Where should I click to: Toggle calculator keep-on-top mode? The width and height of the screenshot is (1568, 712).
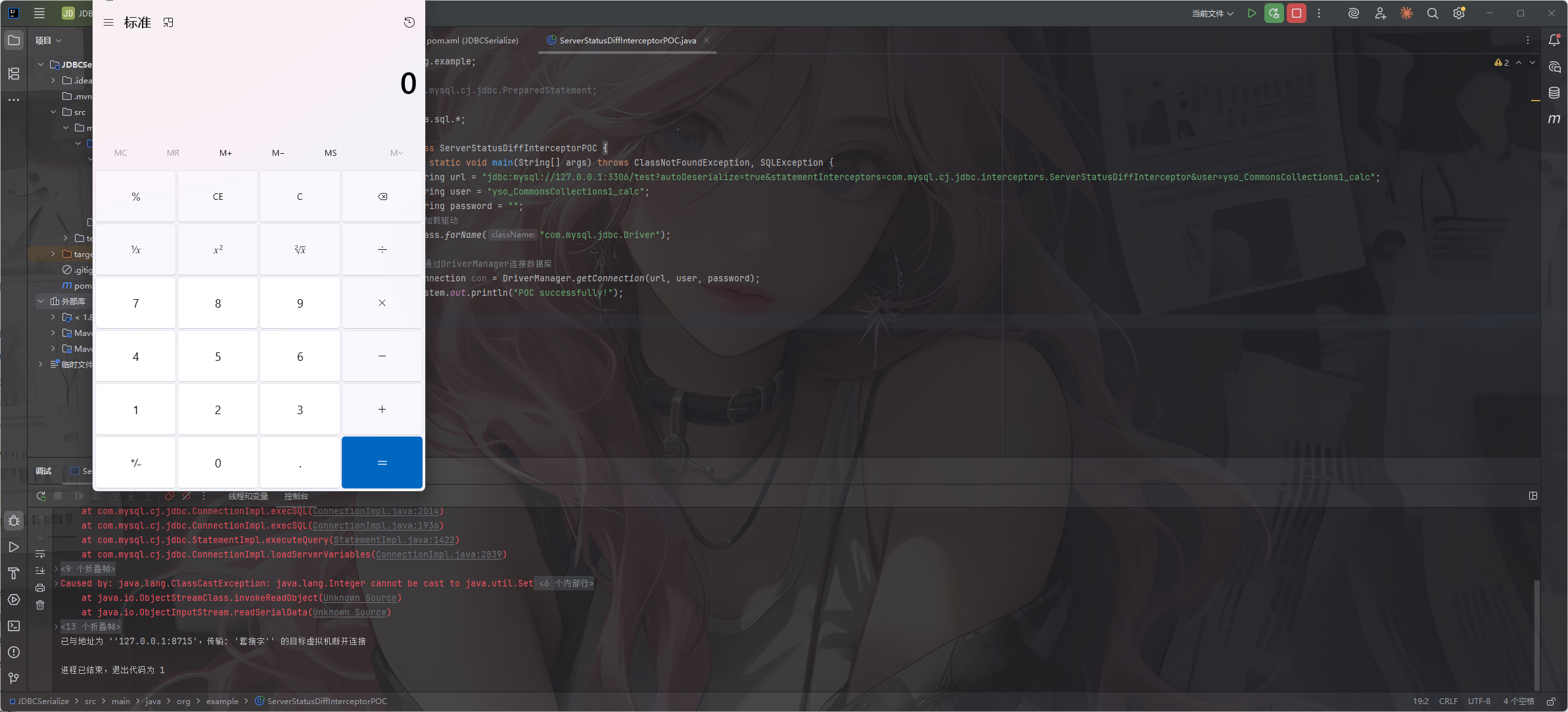pyautogui.click(x=168, y=22)
